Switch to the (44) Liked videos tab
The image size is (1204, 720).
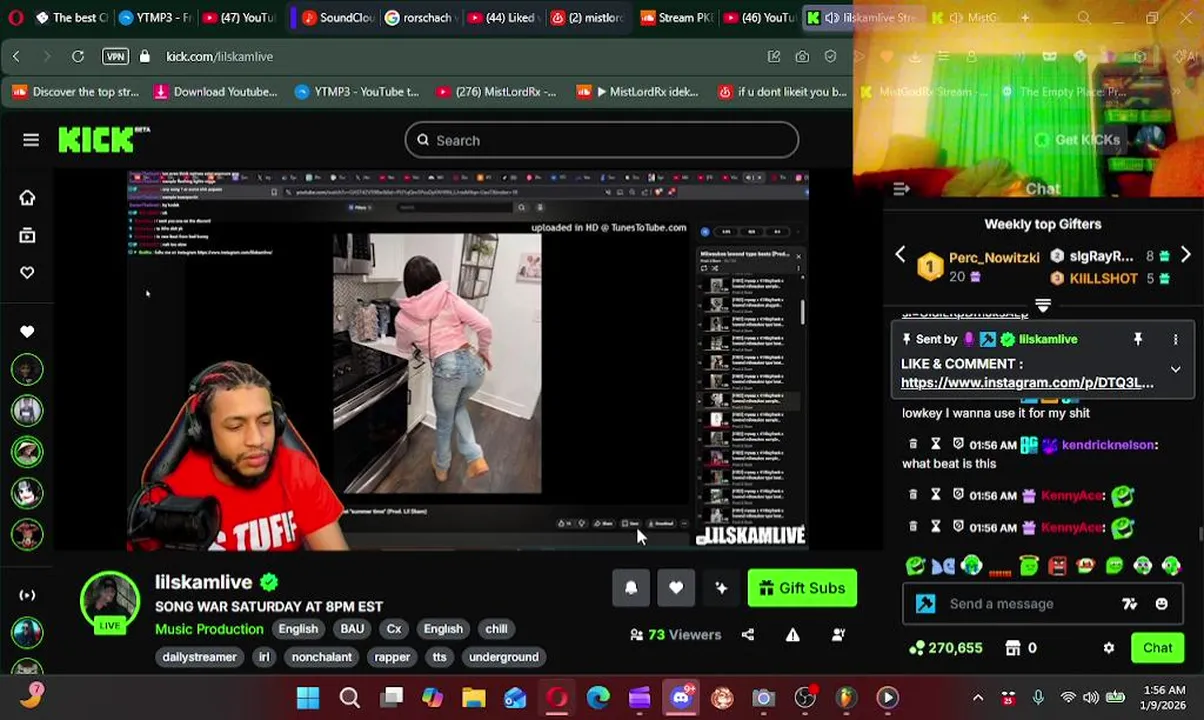click(x=502, y=18)
